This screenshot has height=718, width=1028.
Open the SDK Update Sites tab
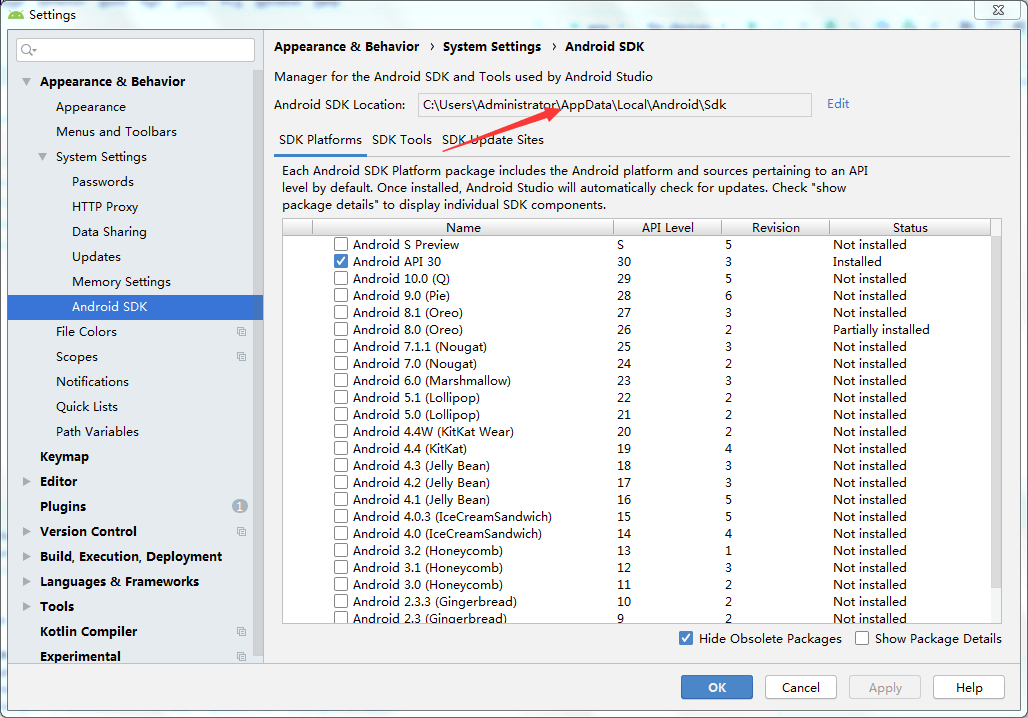[x=493, y=140]
